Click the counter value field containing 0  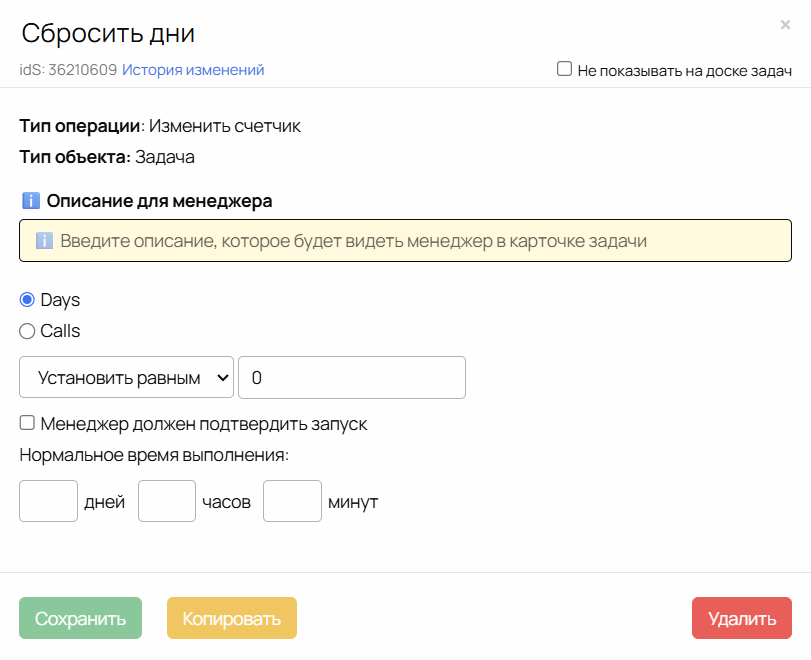352,378
